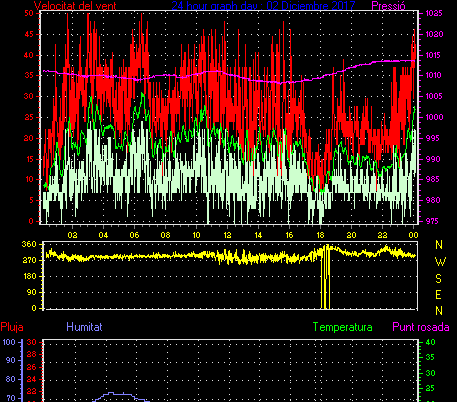
Task: Click the 18 hour tick label
Action: click(320, 235)
